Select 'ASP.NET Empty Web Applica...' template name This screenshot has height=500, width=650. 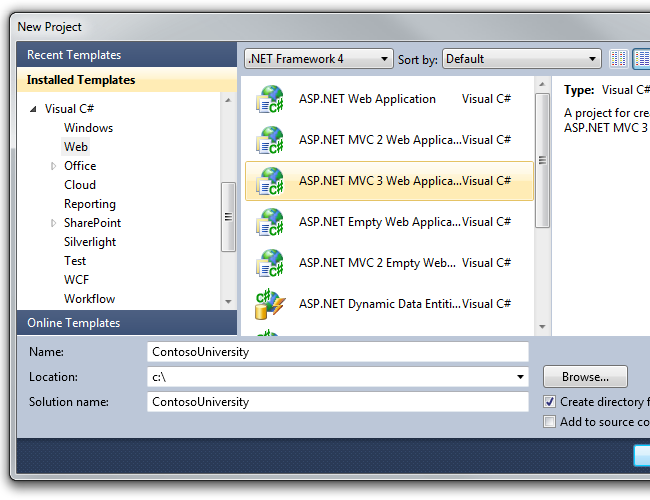click(380, 222)
